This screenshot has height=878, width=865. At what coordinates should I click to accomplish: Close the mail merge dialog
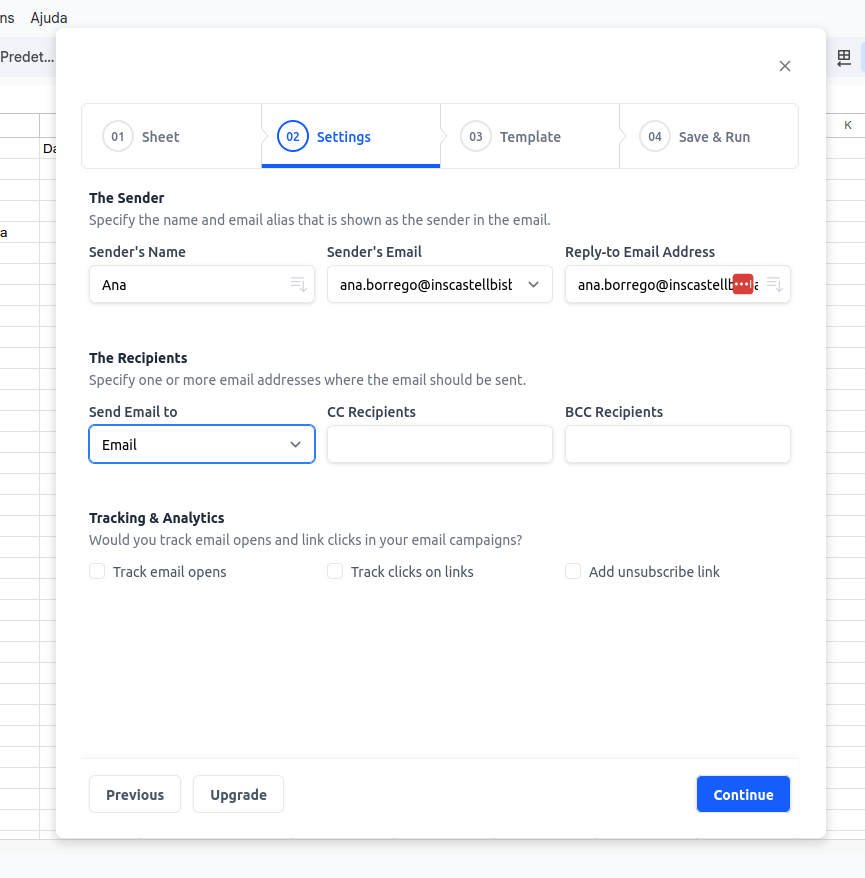pos(785,66)
